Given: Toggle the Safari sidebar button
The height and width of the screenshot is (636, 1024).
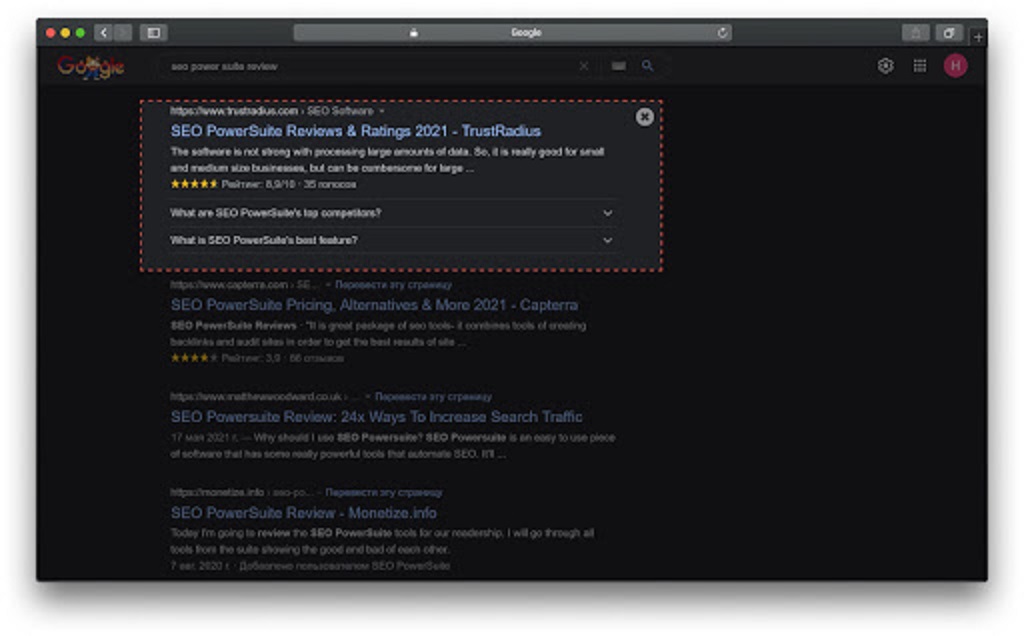Looking at the screenshot, I should (x=153, y=33).
